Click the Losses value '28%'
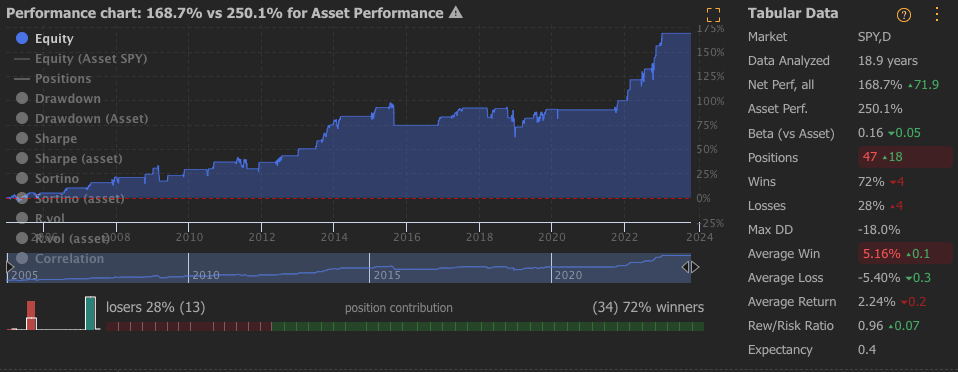 [871, 206]
